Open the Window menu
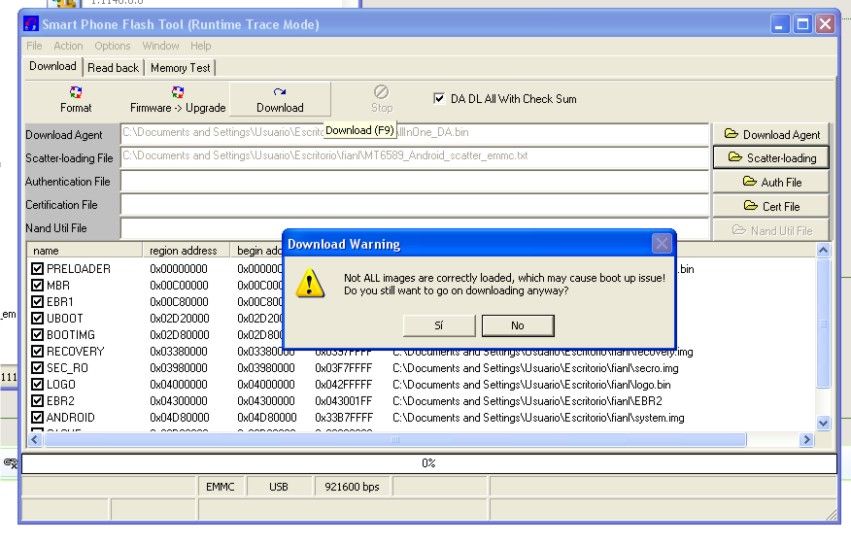 click(161, 46)
